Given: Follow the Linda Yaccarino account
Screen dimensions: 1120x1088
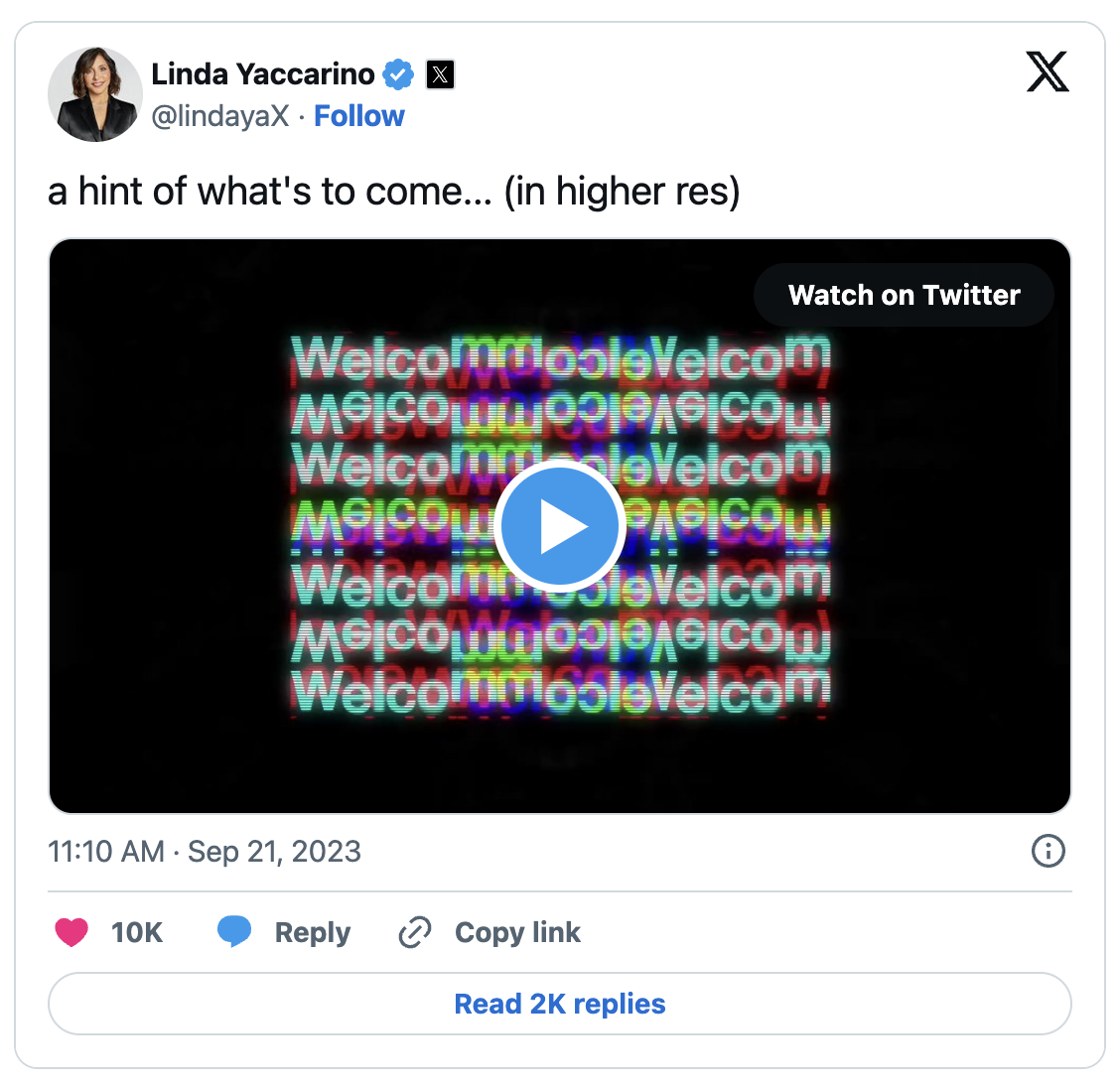Looking at the screenshot, I should click(358, 116).
